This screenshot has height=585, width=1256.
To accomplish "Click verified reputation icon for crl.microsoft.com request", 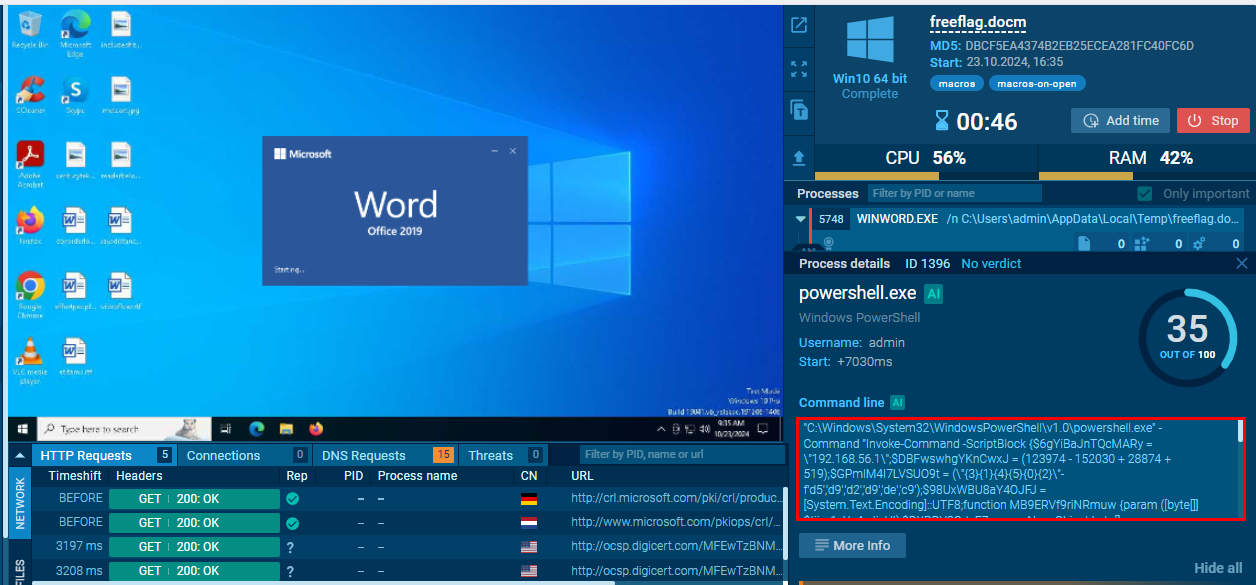I will click(293, 498).
